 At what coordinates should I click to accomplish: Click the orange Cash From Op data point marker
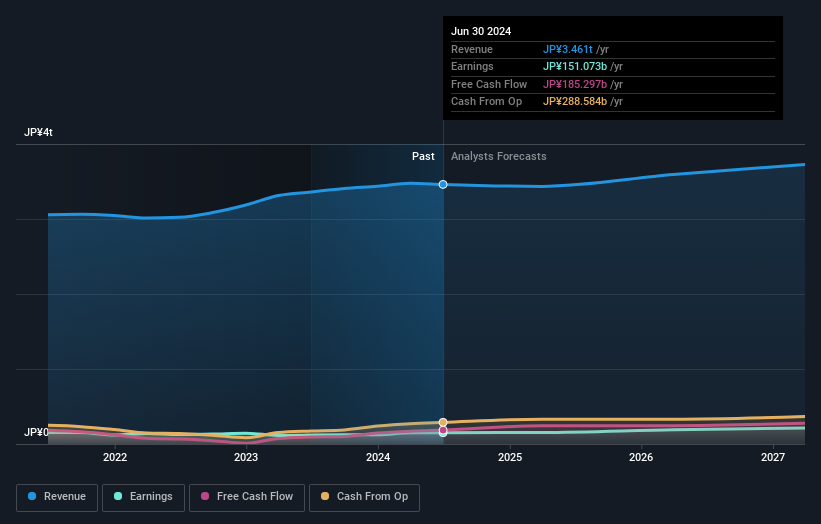click(x=443, y=422)
